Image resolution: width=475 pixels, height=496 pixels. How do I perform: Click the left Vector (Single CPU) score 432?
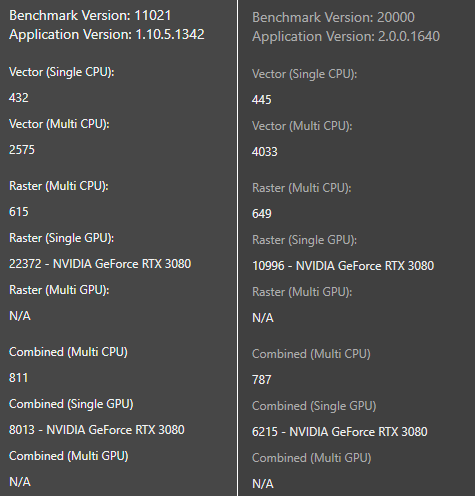[x=19, y=98]
